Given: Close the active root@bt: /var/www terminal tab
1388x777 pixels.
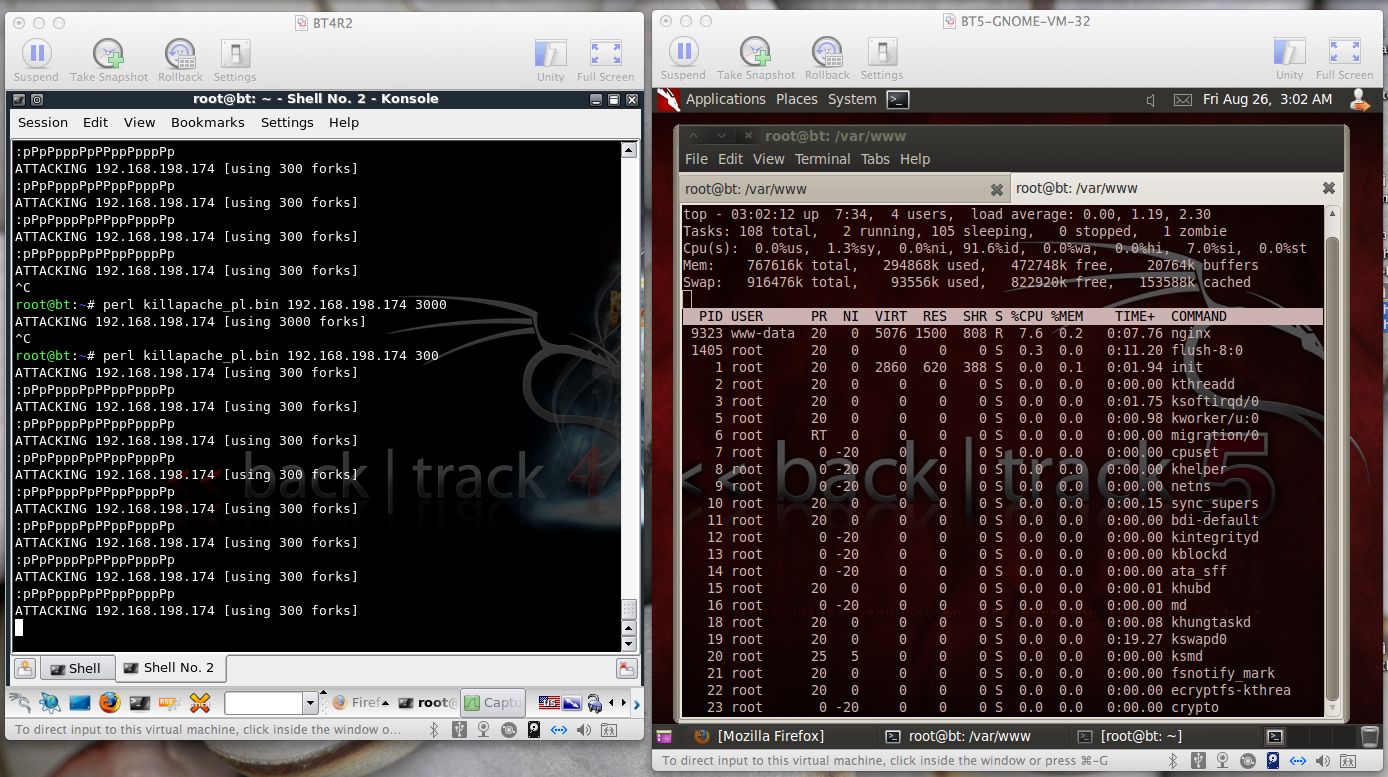Looking at the screenshot, I should [x=1328, y=188].
